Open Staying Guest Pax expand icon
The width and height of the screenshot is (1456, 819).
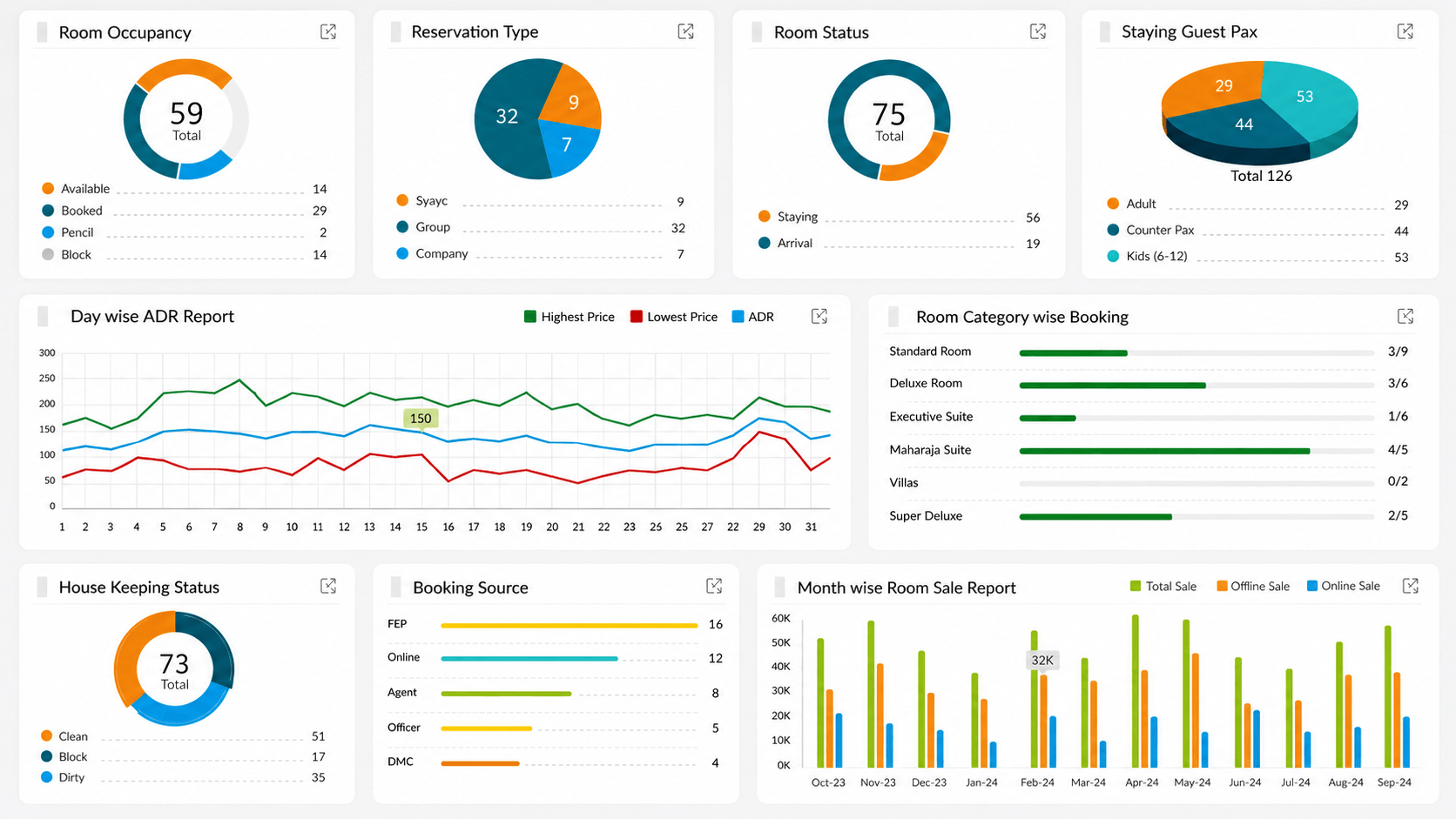1405,32
